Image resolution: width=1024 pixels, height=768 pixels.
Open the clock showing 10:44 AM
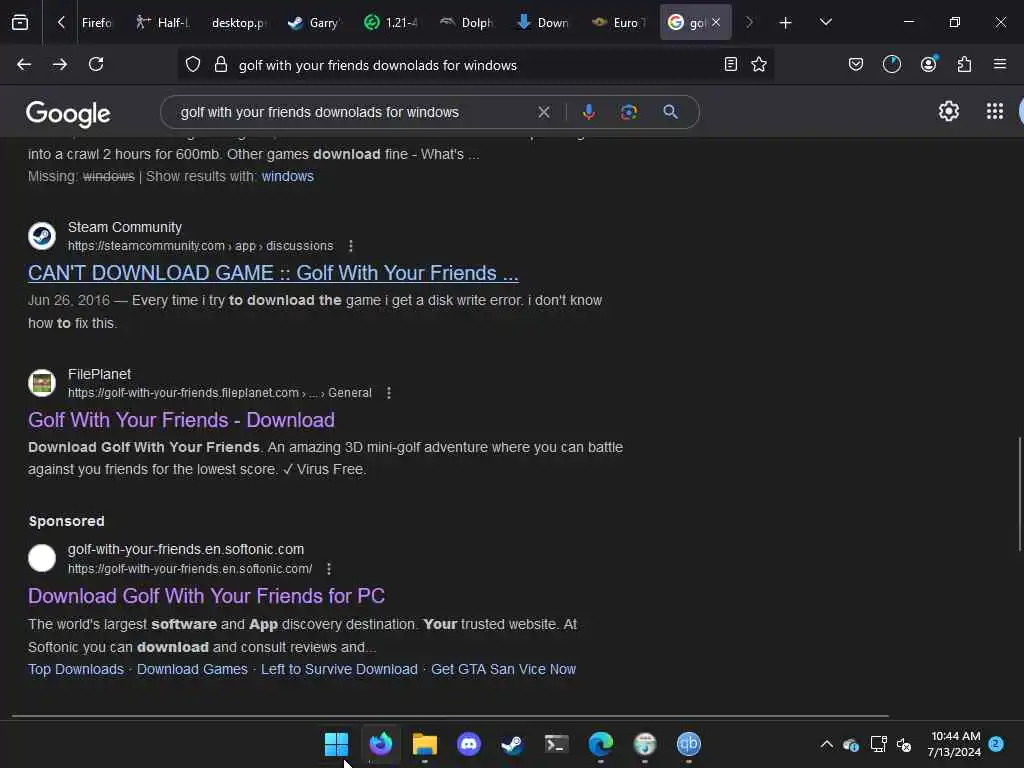[x=954, y=744]
